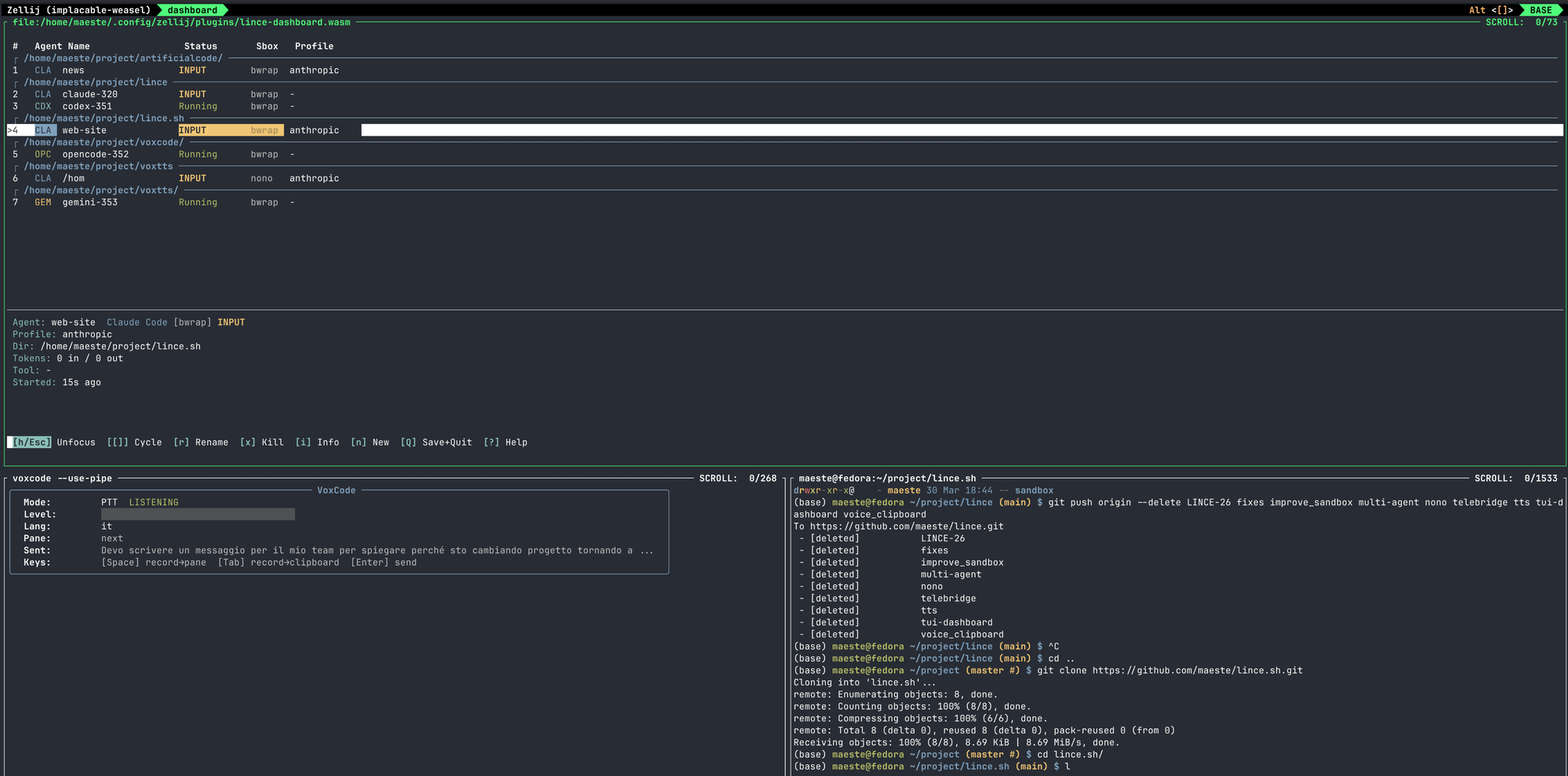Select the CLA badge on the news agent
Image resolution: width=1568 pixels, height=776 pixels.
click(x=42, y=70)
